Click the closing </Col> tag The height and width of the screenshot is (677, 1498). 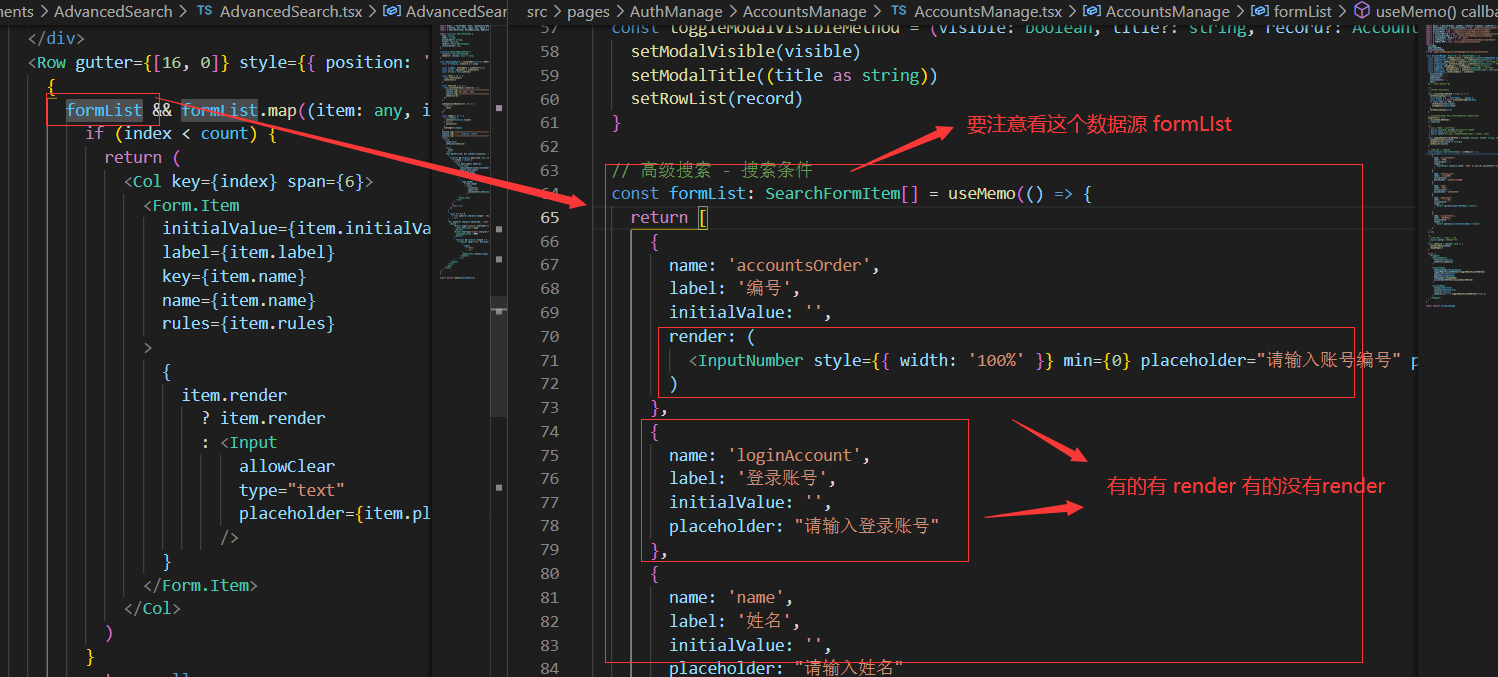pyautogui.click(x=152, y=608)
